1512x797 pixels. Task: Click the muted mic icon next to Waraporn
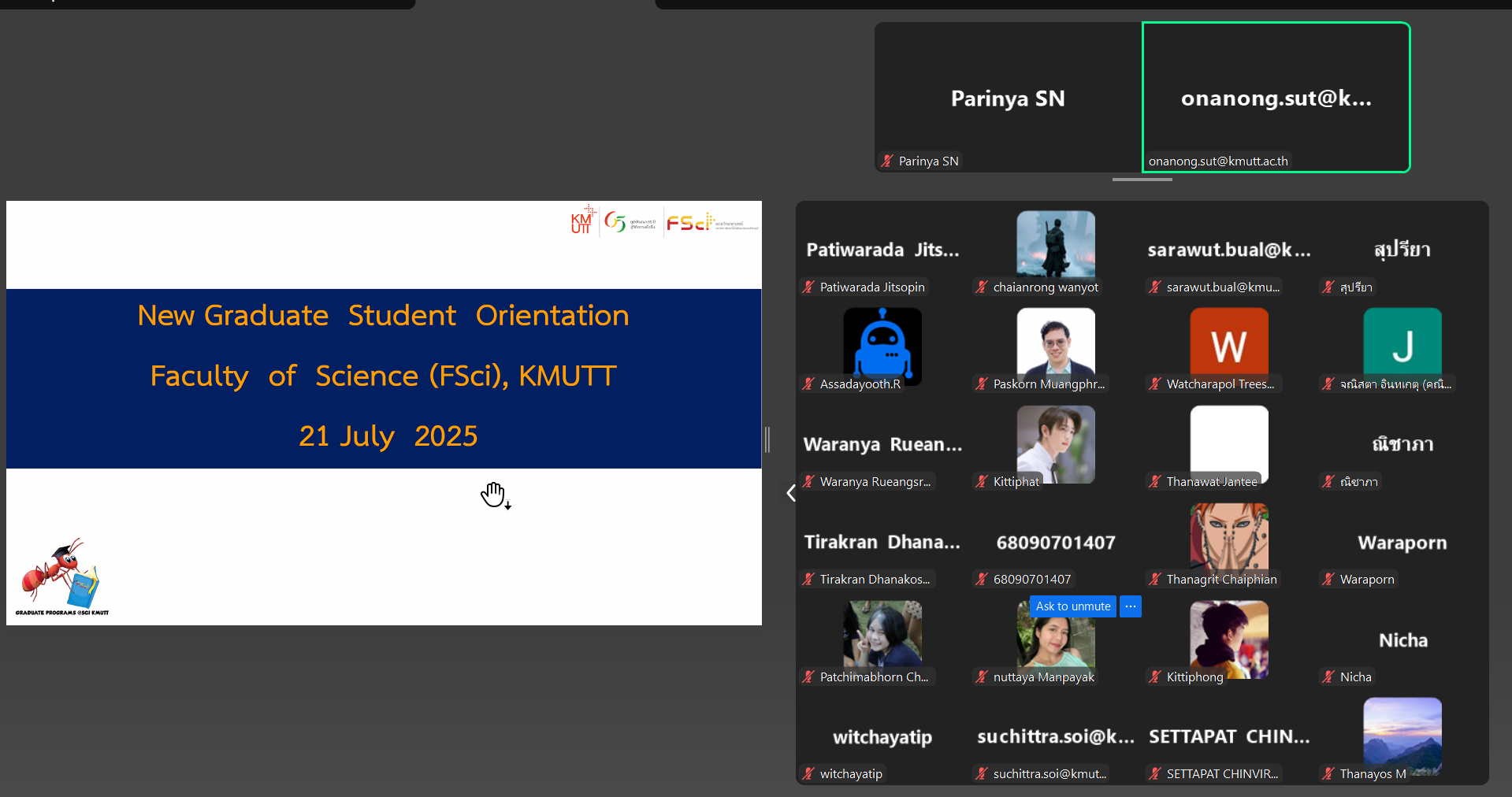tap(1328, 579)
